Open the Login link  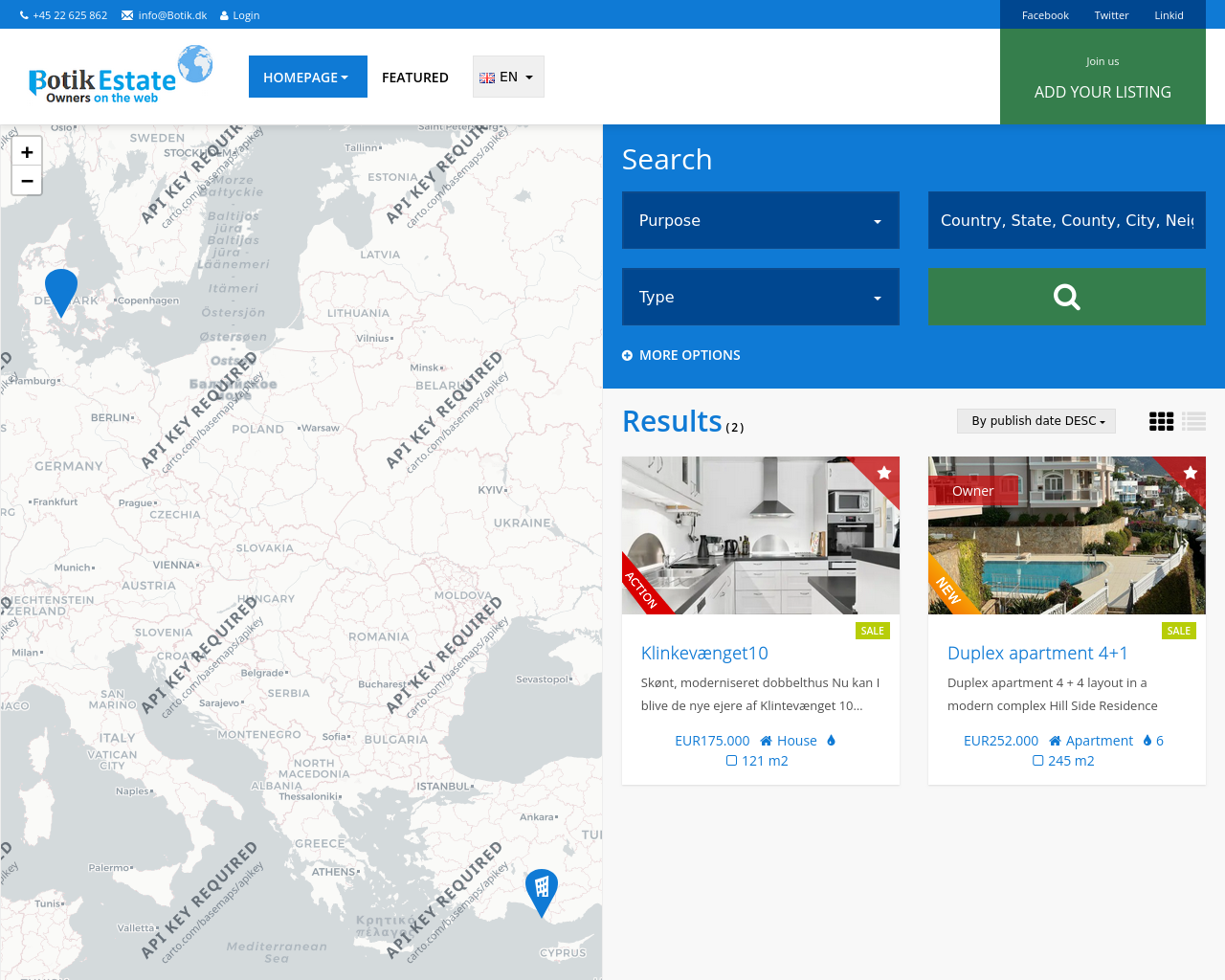tap(239, 15)
